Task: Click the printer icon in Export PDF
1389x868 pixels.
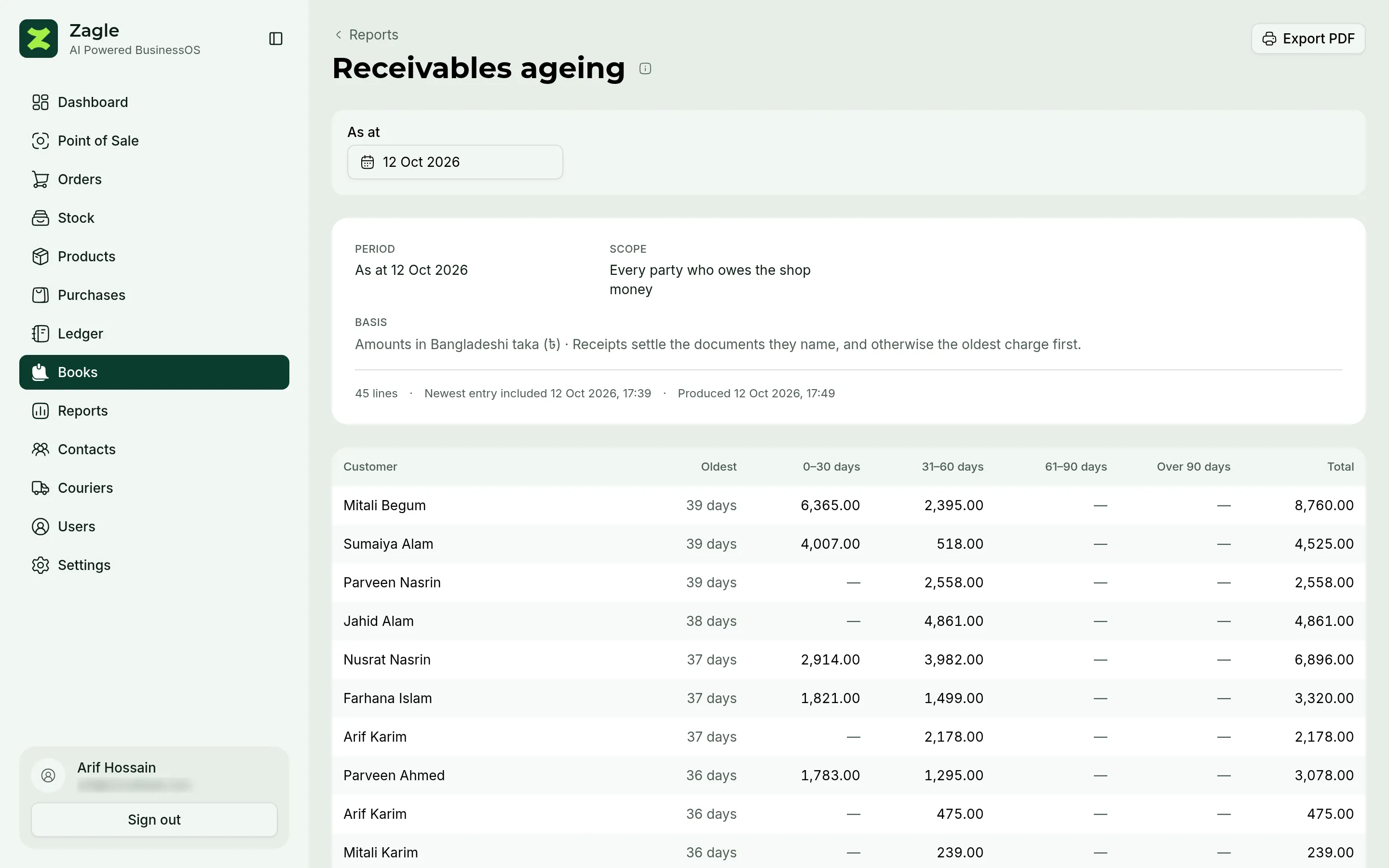Action: pos(1269,39)
